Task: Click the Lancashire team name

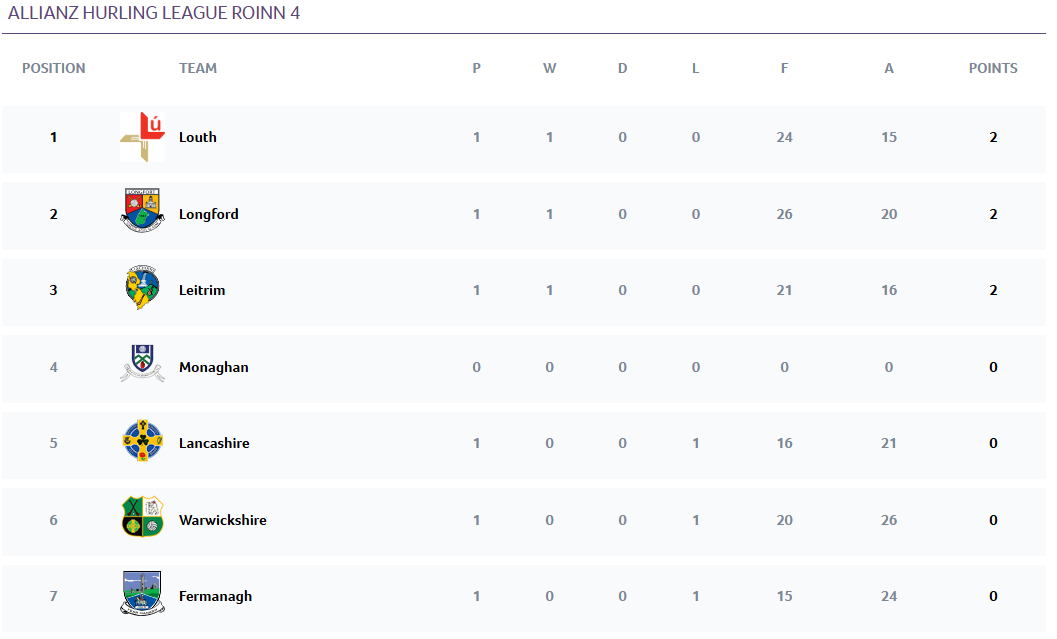Action: (214, 444)
